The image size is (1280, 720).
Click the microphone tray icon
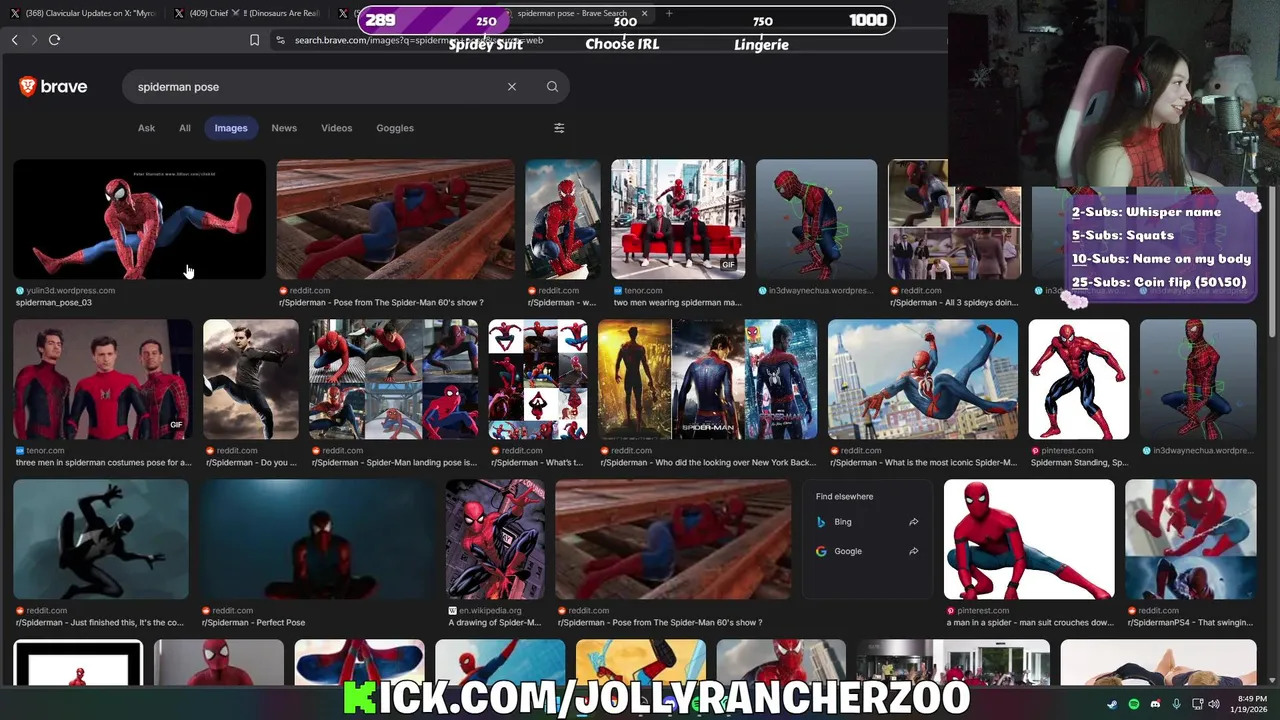pos(1176,704)
